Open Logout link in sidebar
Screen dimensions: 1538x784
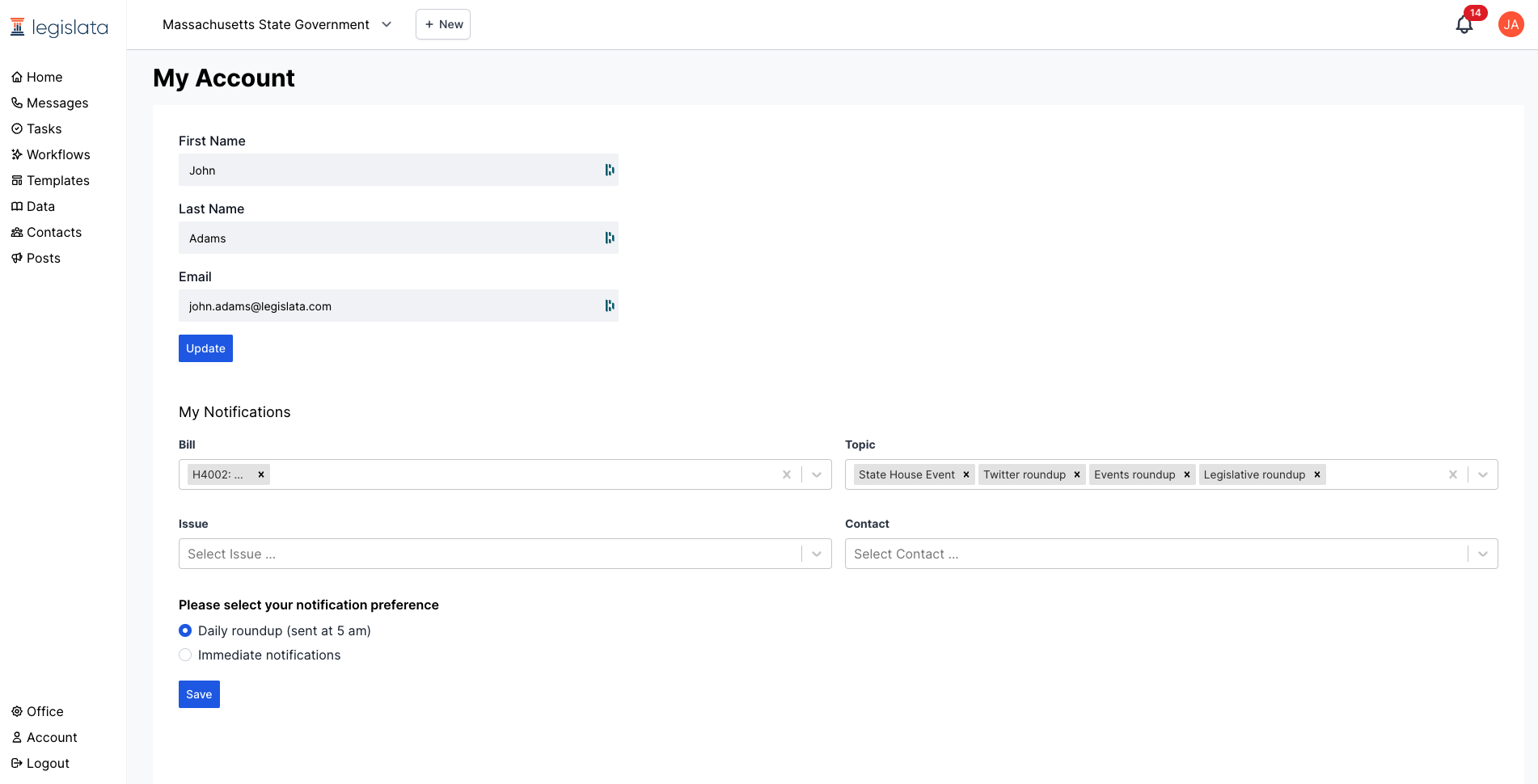40,763
